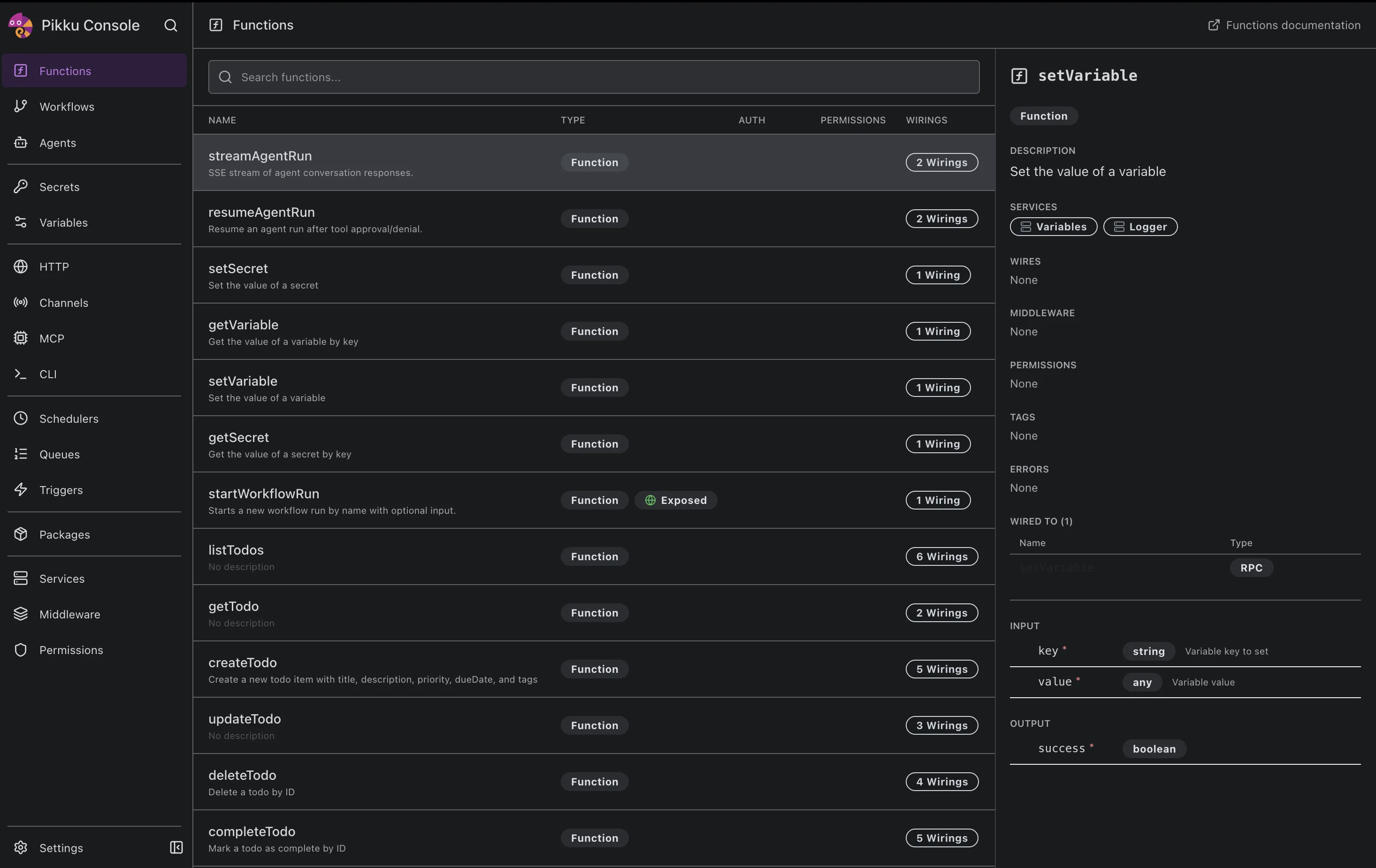This screenshot has width=1376, height=868.
Task: Open the Channels section
Action: (63, 302)
